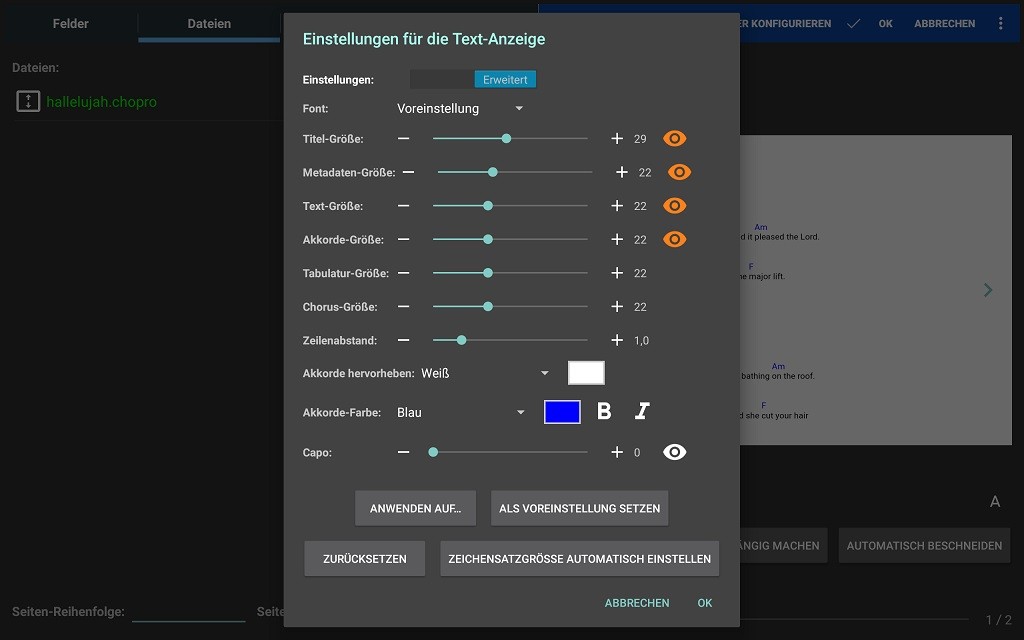The image size is (1024, 640).
Task: Click the Seiten-Reihenfolge input field
Action: [189, 612]
